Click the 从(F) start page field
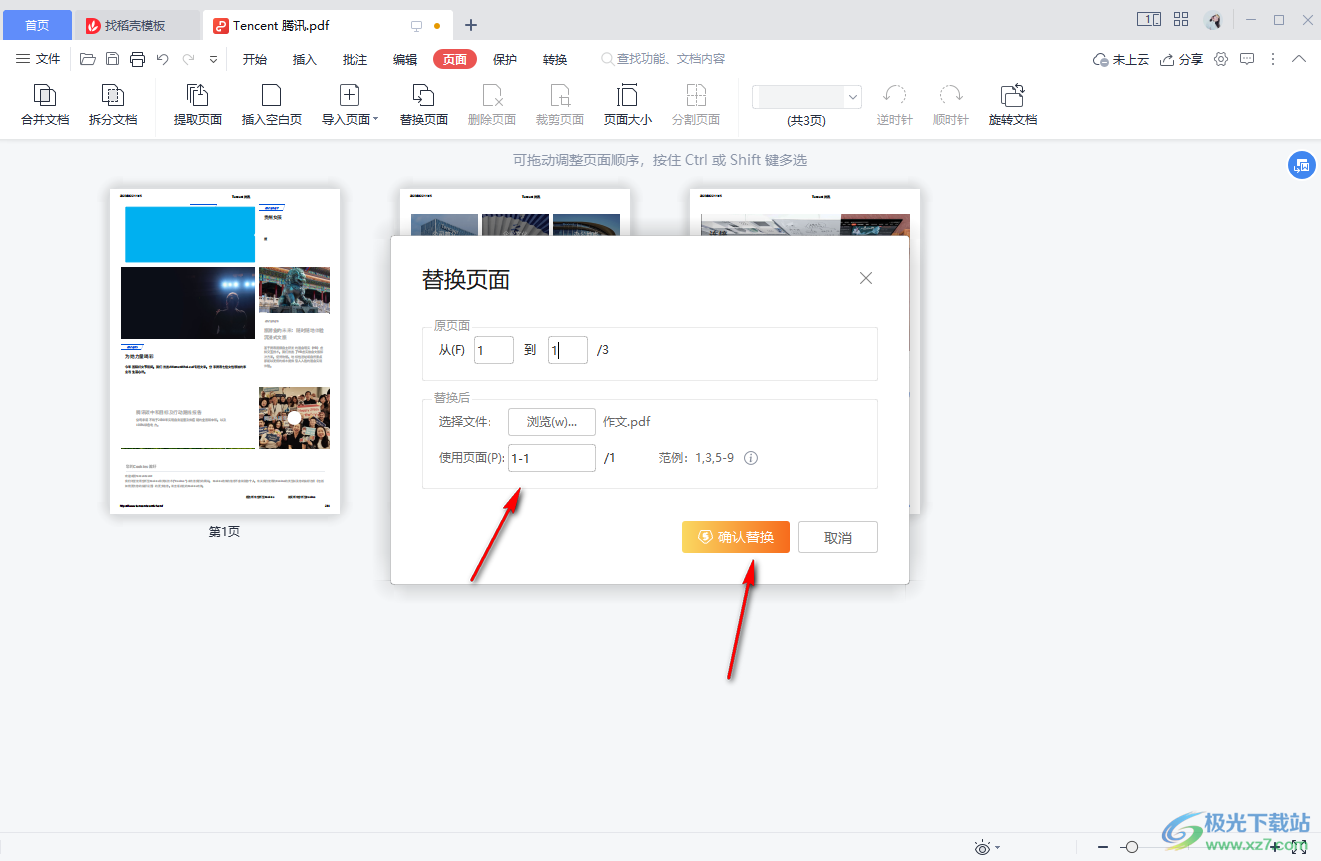Screen dimensions: 1321x861 coord(494,350)
